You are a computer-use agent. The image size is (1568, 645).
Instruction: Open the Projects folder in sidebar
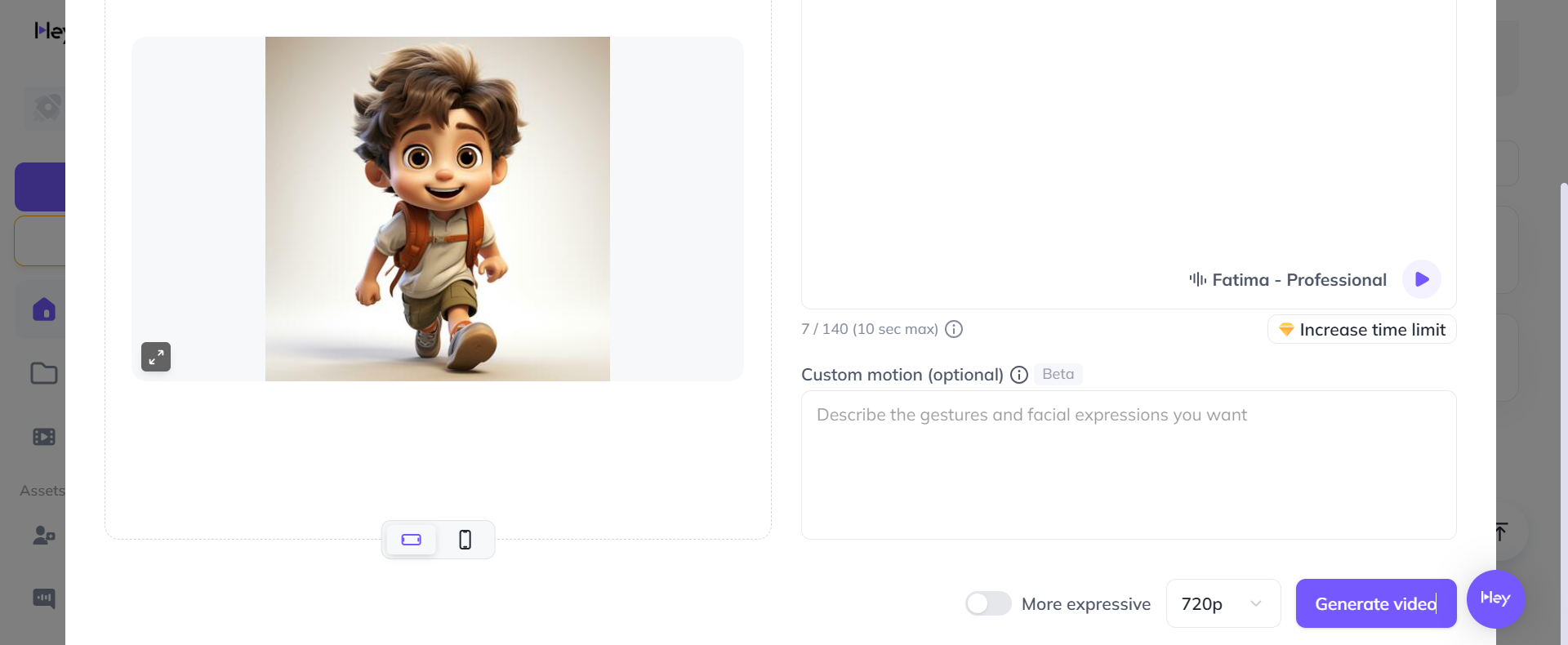(44, 373)
